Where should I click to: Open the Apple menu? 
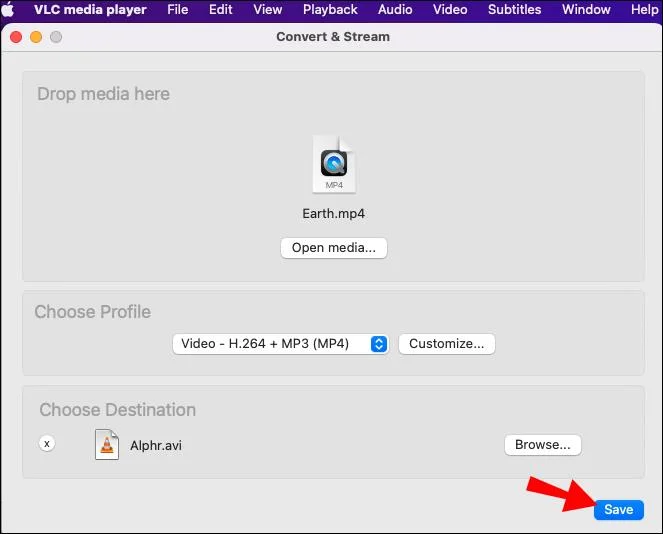pyautogui.click(x=7, y=9)
